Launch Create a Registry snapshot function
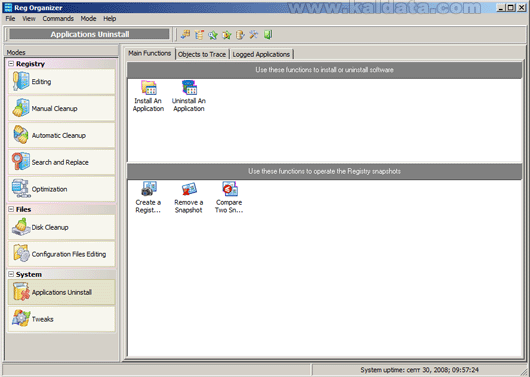530x377 pixels. (x=148, y=197)
